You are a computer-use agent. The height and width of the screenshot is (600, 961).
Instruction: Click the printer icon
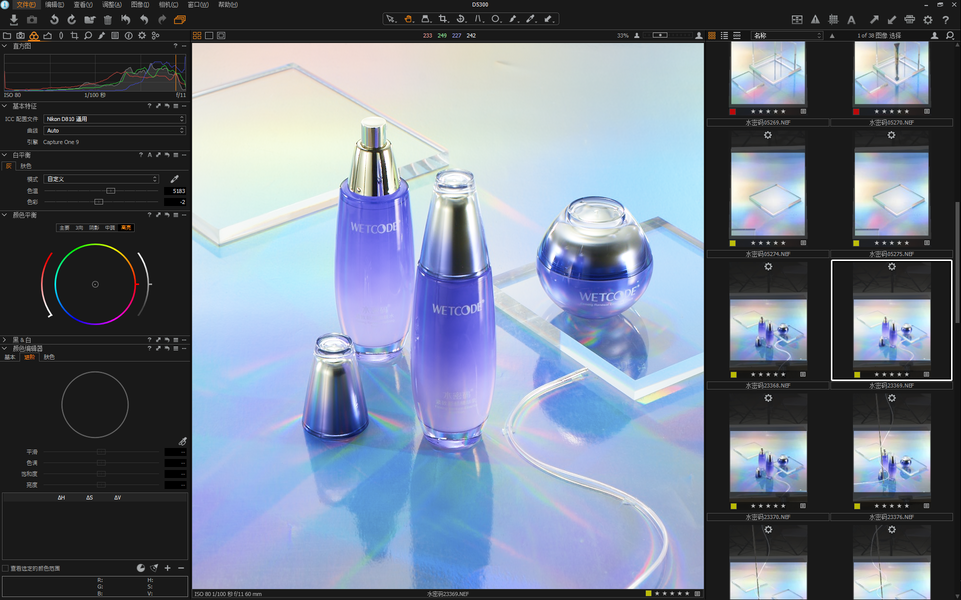[910, 20]
